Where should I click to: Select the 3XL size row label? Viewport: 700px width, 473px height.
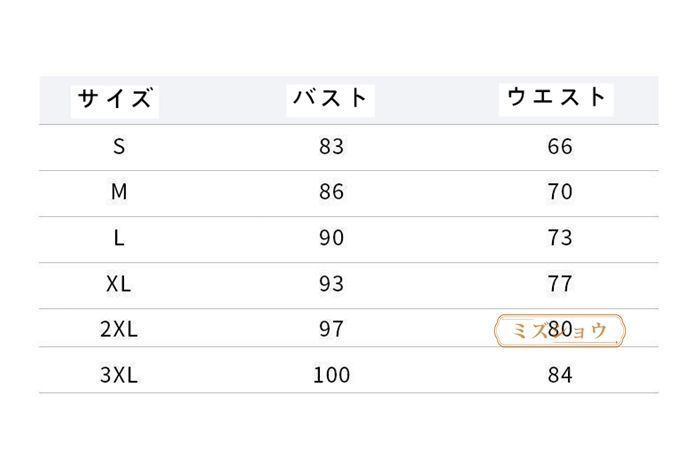click(x=119, y=376)
